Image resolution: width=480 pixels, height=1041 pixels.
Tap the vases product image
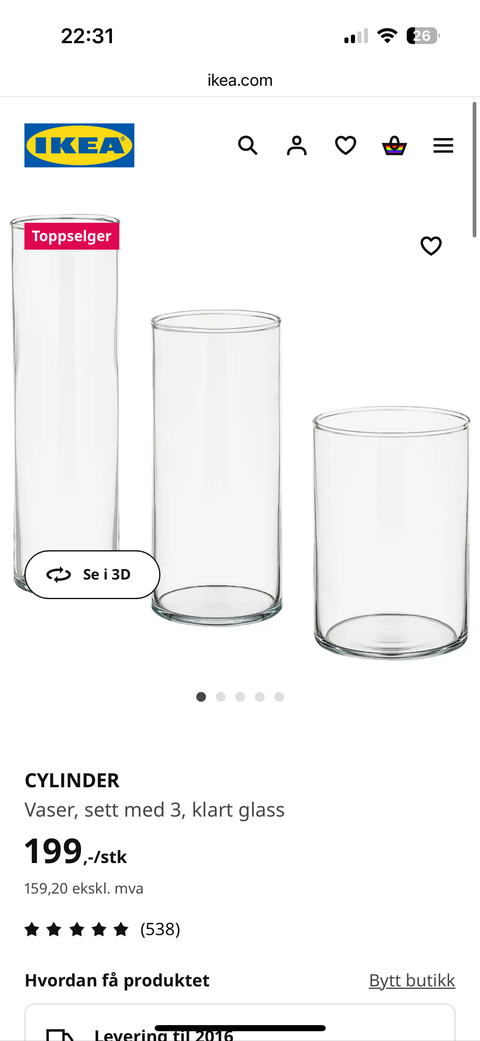tap(240, 438)
